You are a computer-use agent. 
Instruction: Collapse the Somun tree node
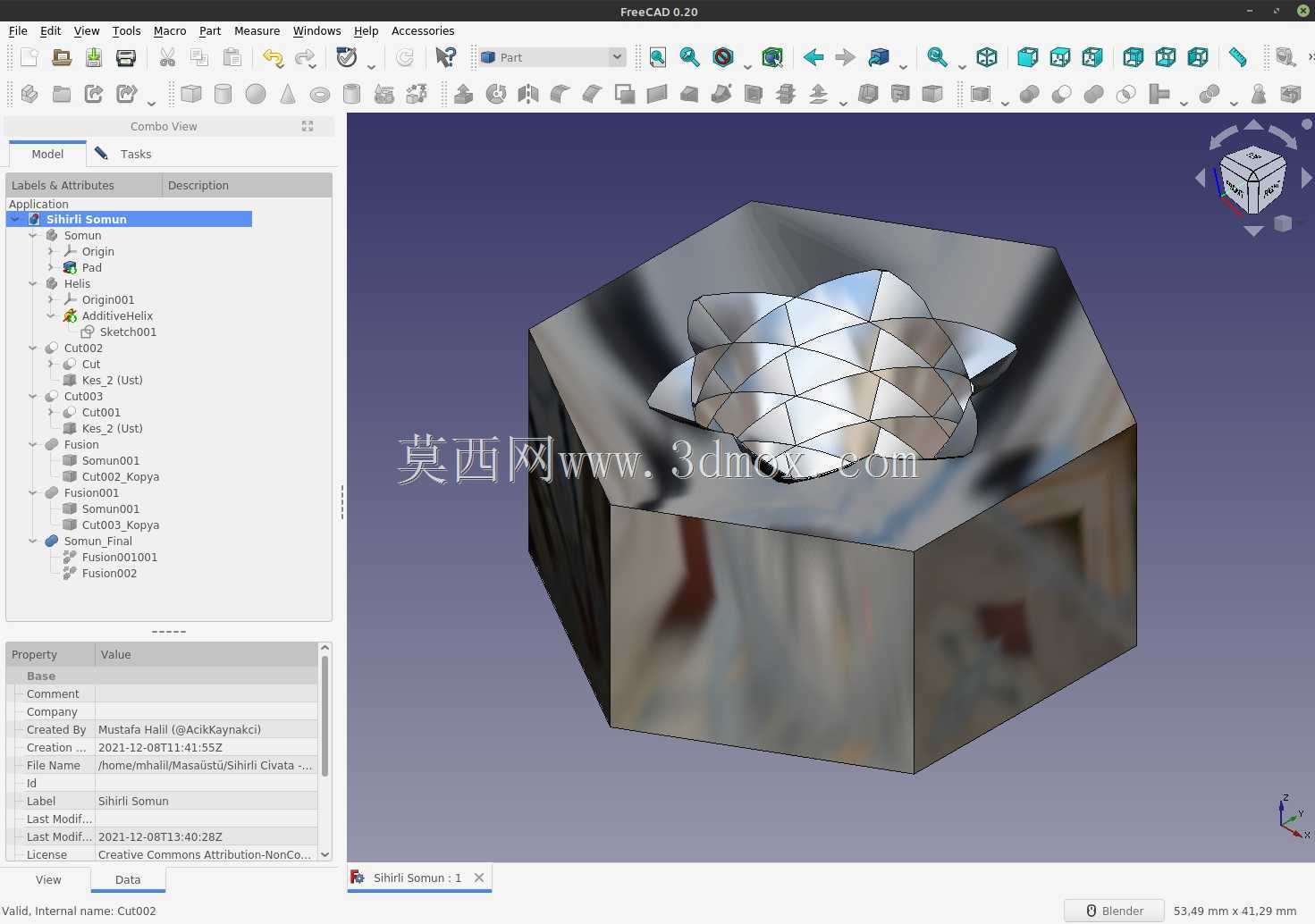tap(33, 236)
